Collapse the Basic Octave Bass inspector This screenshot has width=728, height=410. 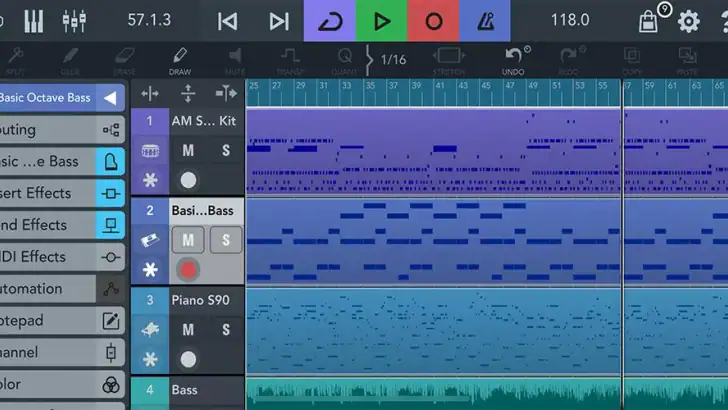click(x=110, y=98)
